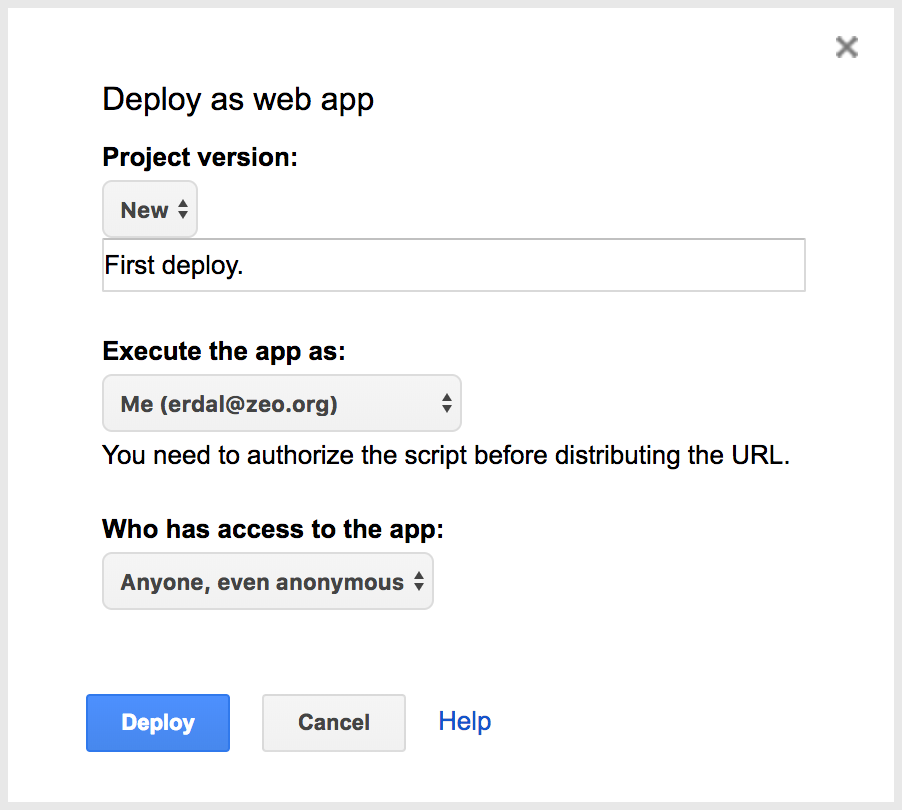The image size is (902, 810).
Task: Expand the Who has access selector
Action: [x=267, y=582]
